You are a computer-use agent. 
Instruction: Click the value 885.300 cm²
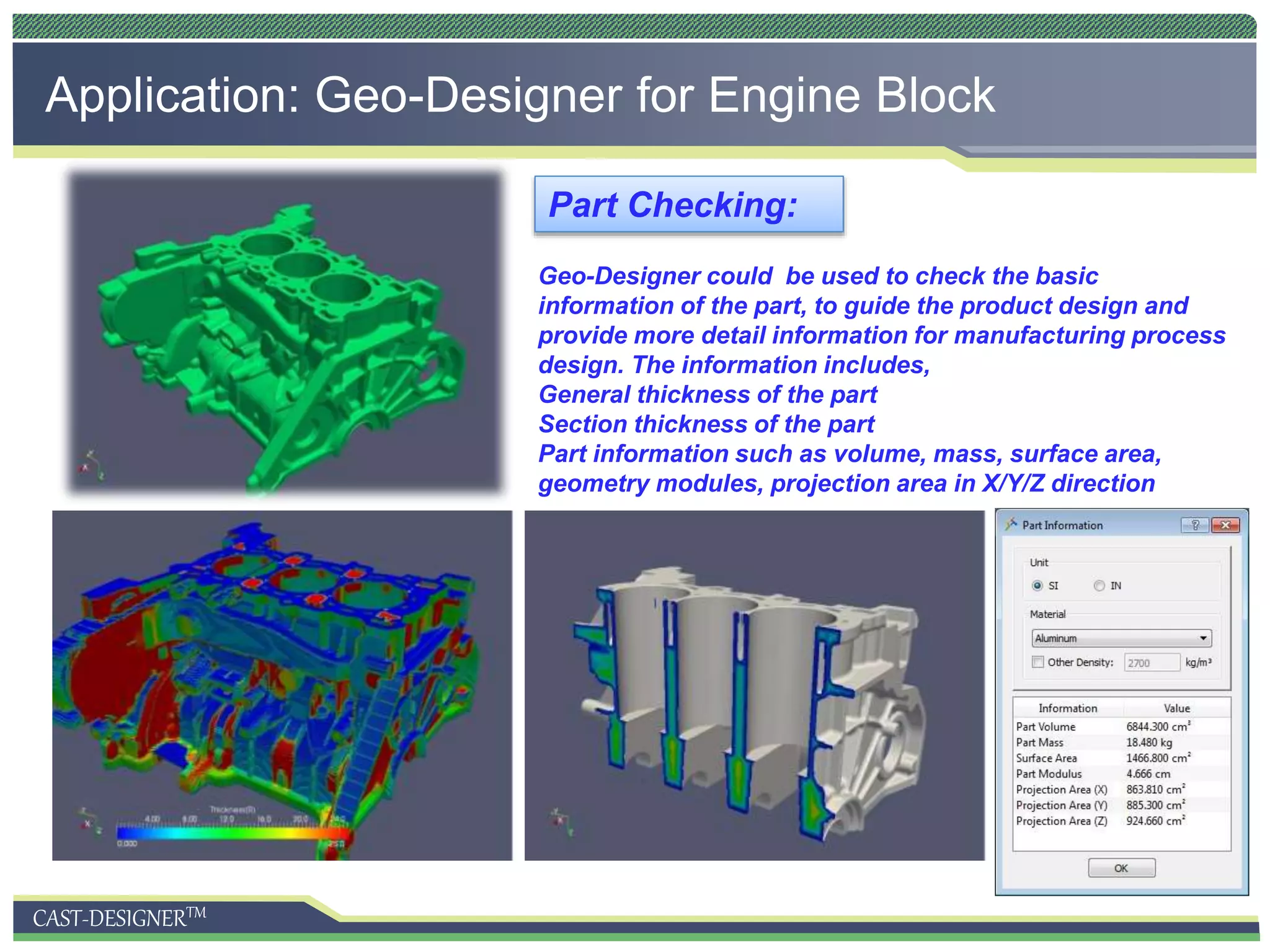(x=1155, y=804)
